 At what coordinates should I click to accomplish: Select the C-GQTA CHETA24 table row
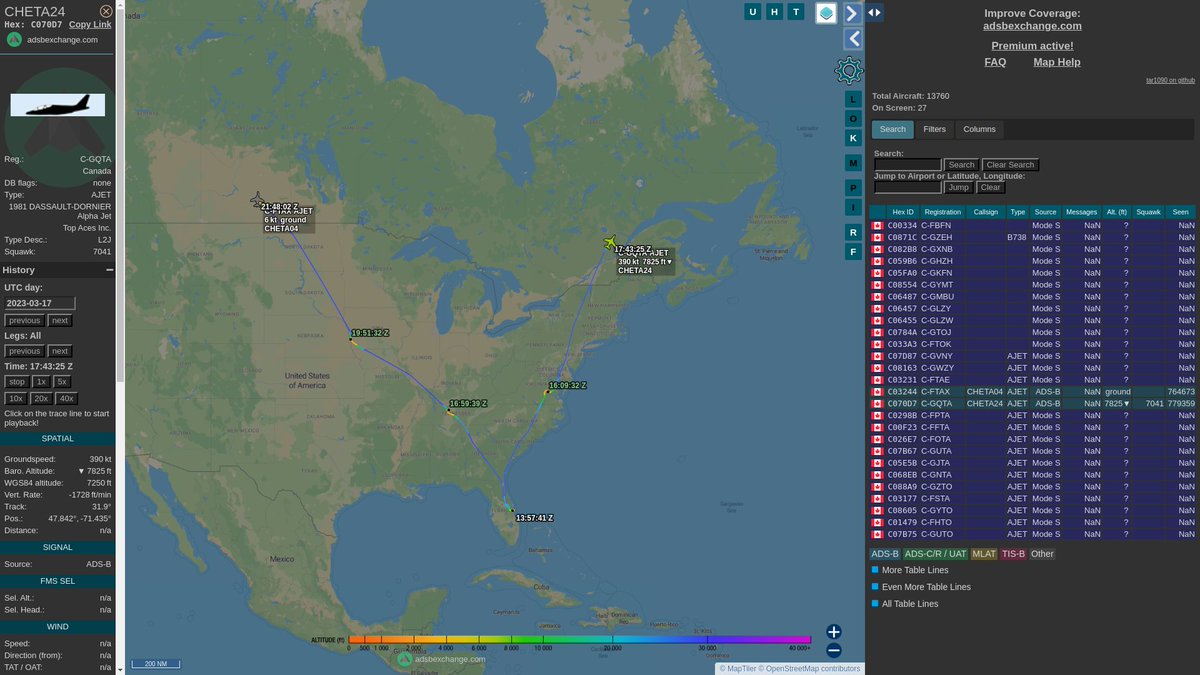click(1033, 403)
